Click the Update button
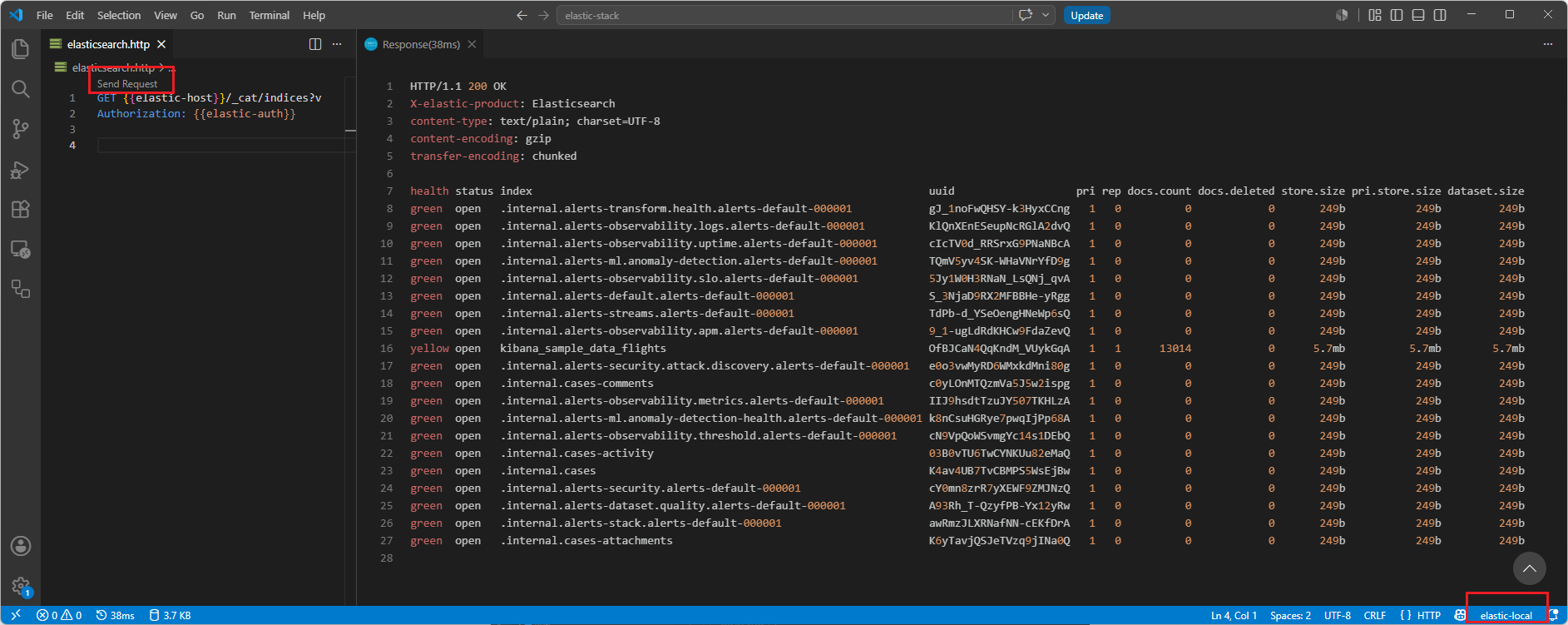Image resolution: width=1568 pixels, height=625 pixels. 1086,15
